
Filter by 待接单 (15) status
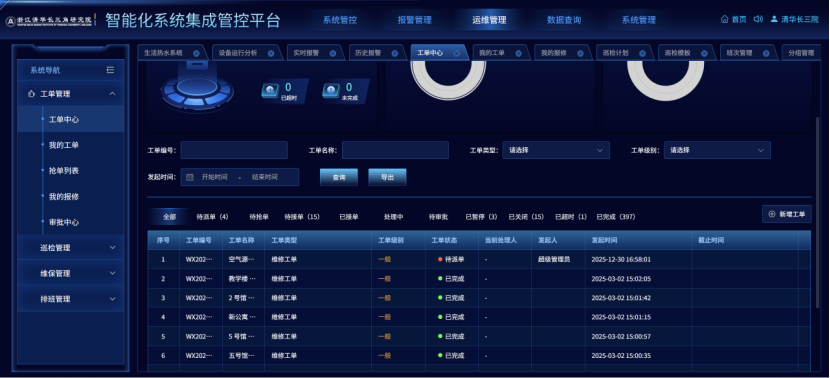[x=302, y=217]
